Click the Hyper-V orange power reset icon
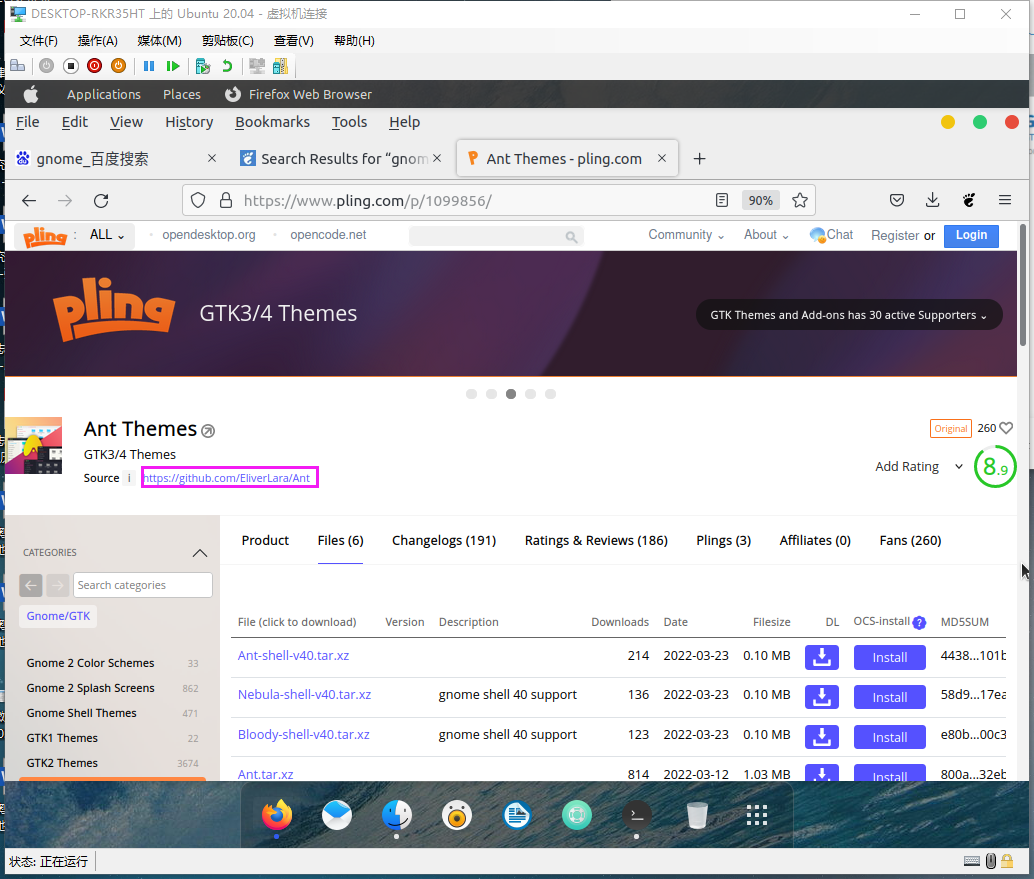The width and height of the screenshot is (1034, 879). (x=119, y=66)
